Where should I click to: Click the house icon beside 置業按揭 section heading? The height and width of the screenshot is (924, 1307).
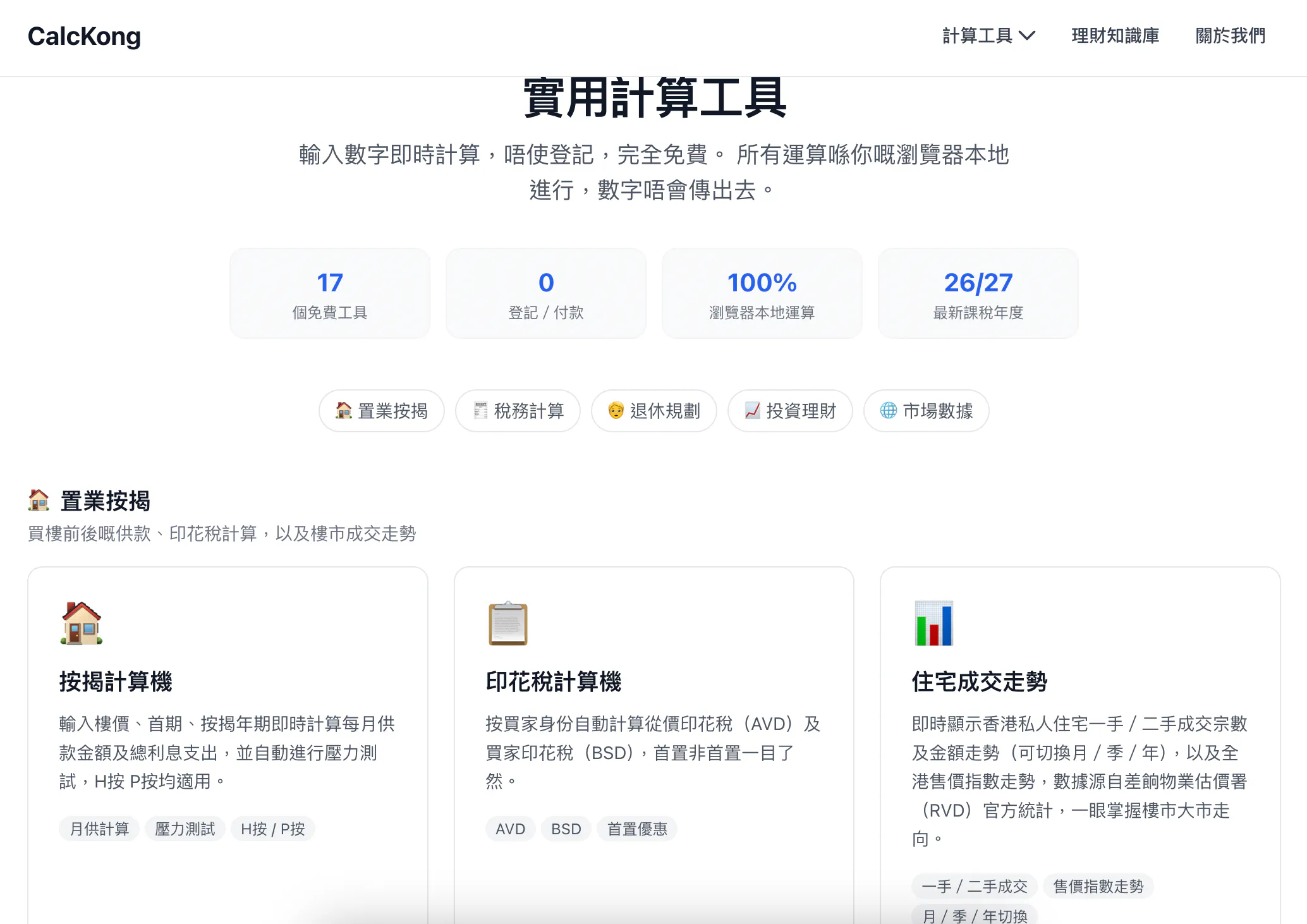click(39, 500)
